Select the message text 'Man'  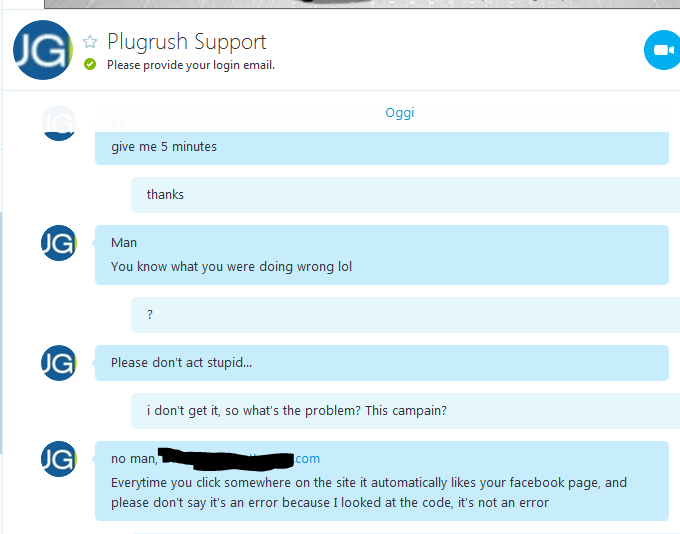tap(124, 242)
